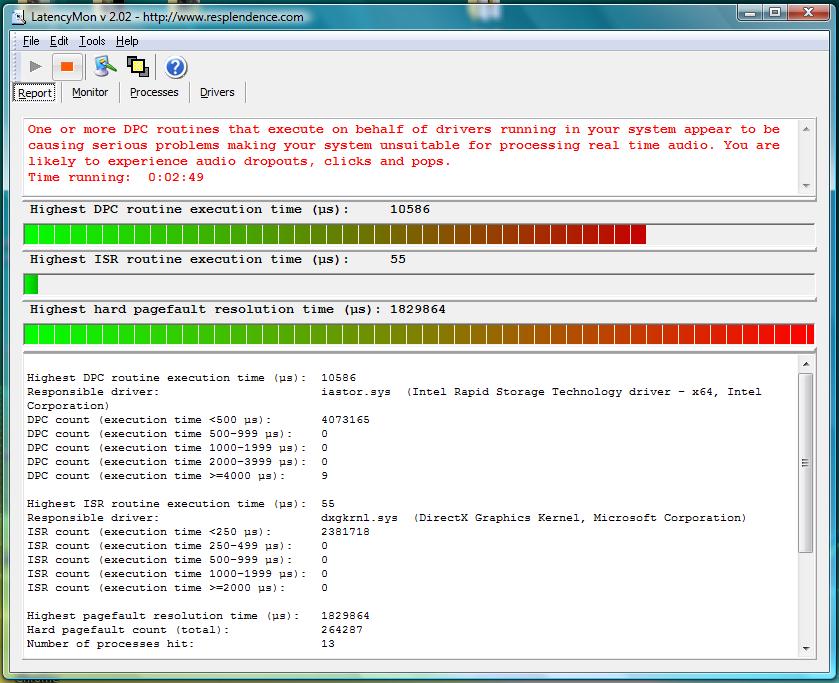Click the DPC count <500 µs value 4073165
This screenshot has height=683, width=839.
(345, 420)
